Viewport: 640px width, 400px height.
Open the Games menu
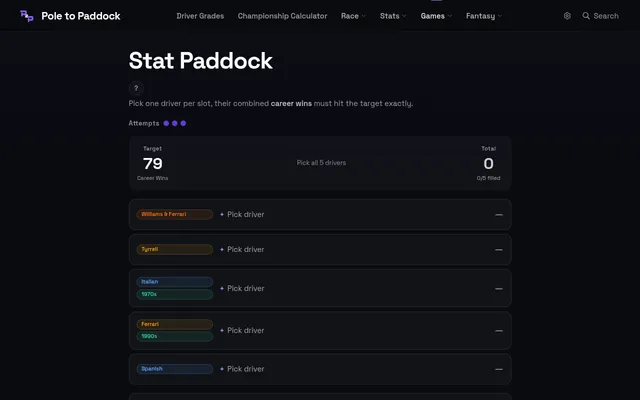tap(436, 16)
